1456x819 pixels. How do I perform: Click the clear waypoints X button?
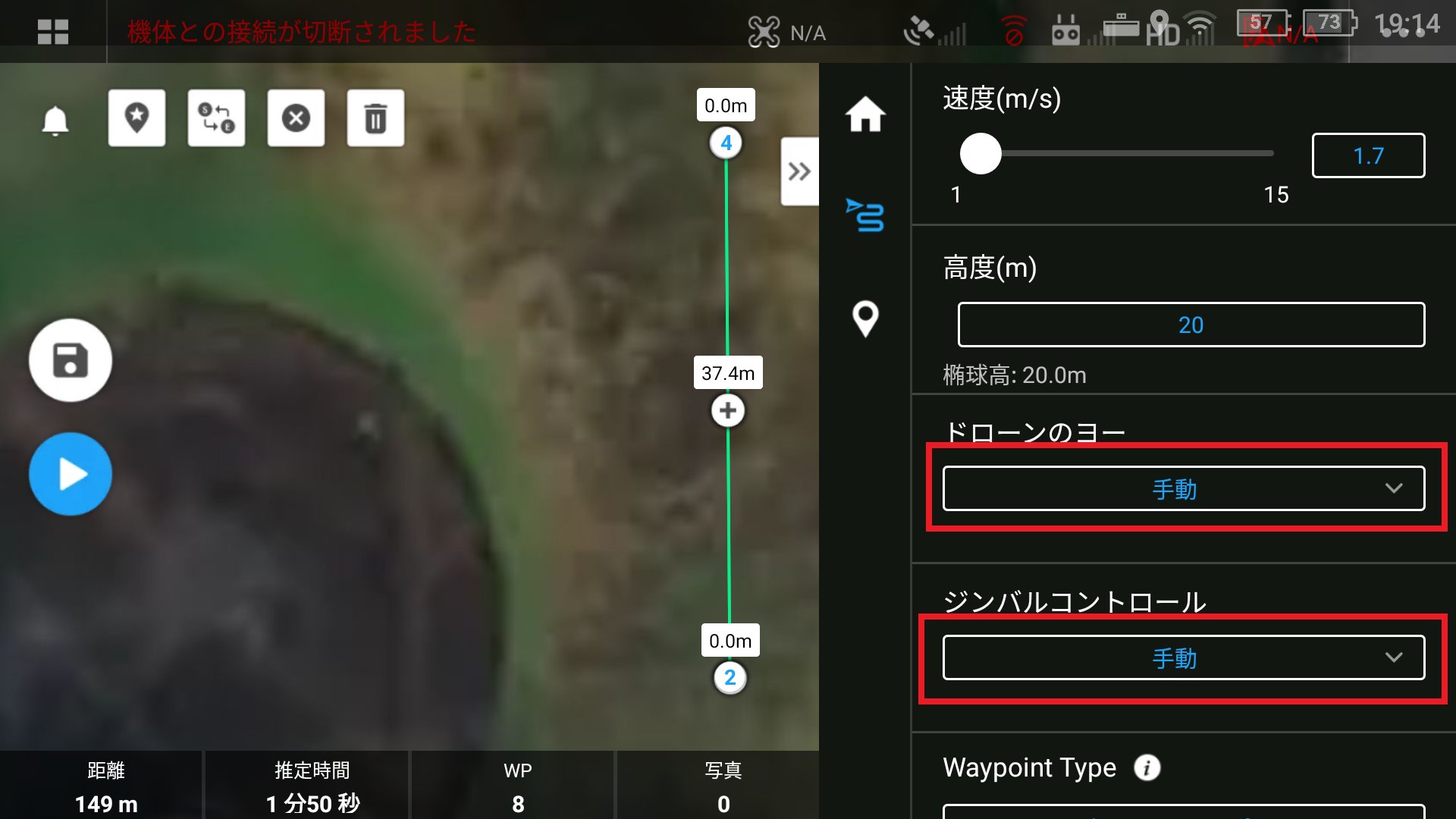pyautogui.click(x=296, y=118)
